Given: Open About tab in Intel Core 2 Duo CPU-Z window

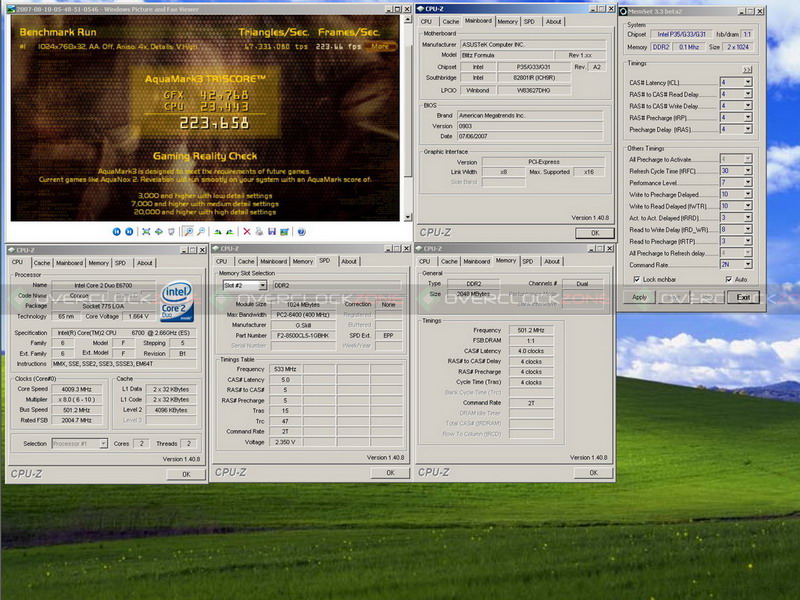Looking at the screenshot, I should [x=144, y=263].
